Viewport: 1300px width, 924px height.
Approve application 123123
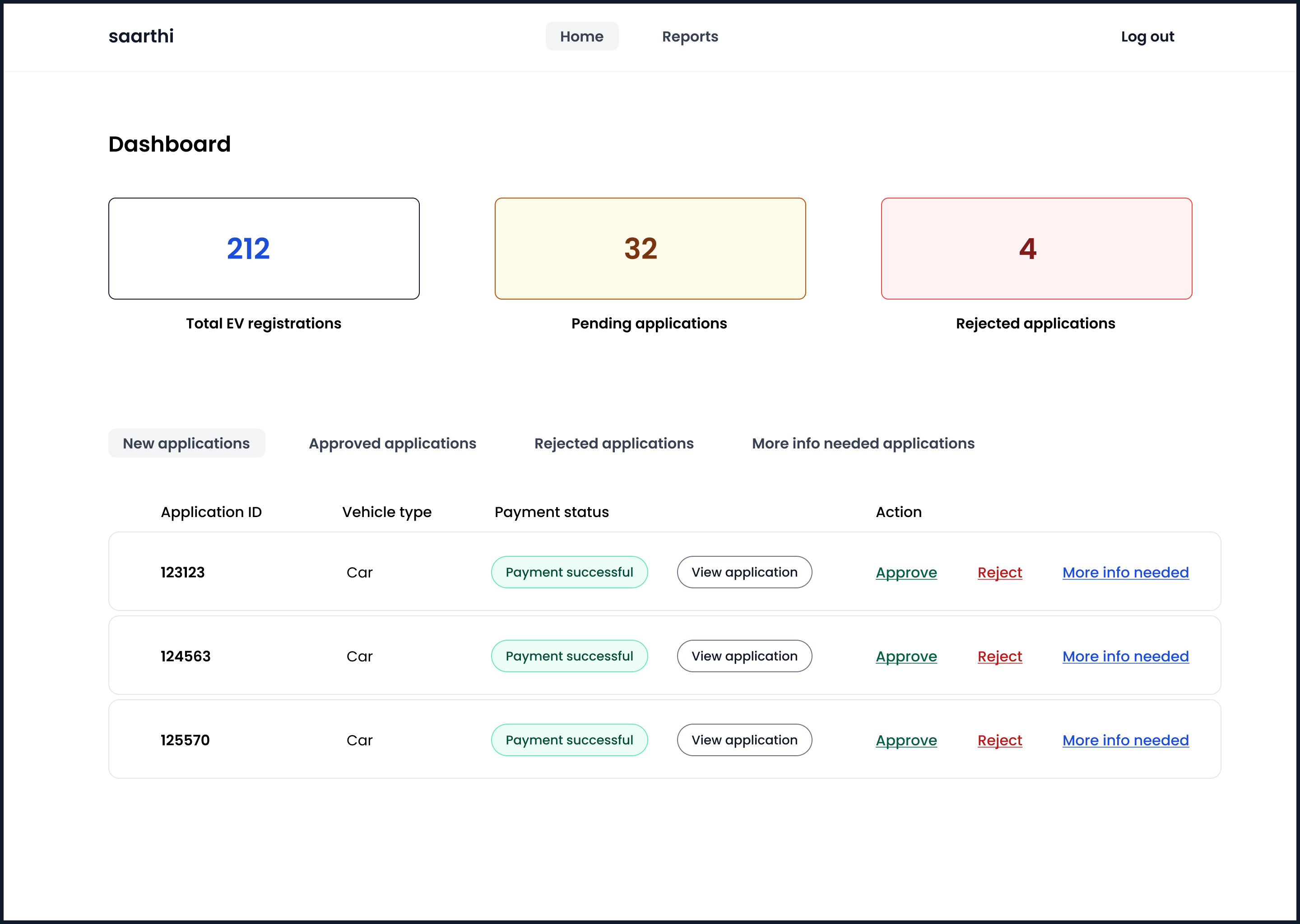[906, 573]
